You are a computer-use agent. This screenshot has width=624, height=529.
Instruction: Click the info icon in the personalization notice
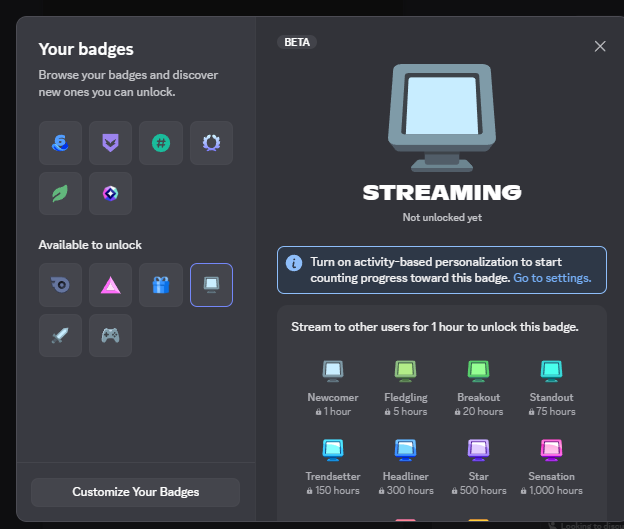[294, 263]
